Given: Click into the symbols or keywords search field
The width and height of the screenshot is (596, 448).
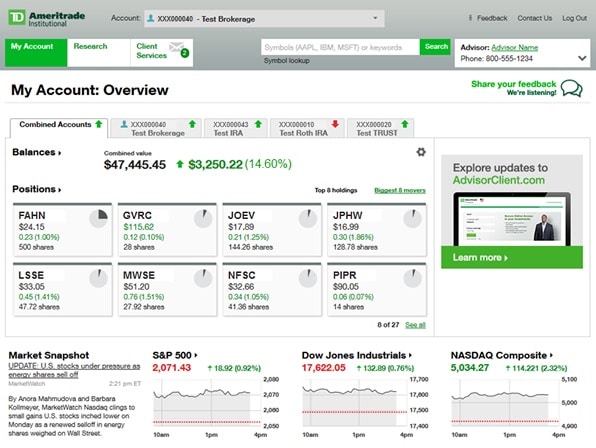Looking at the screenshot, I should (x=340, y=47).
